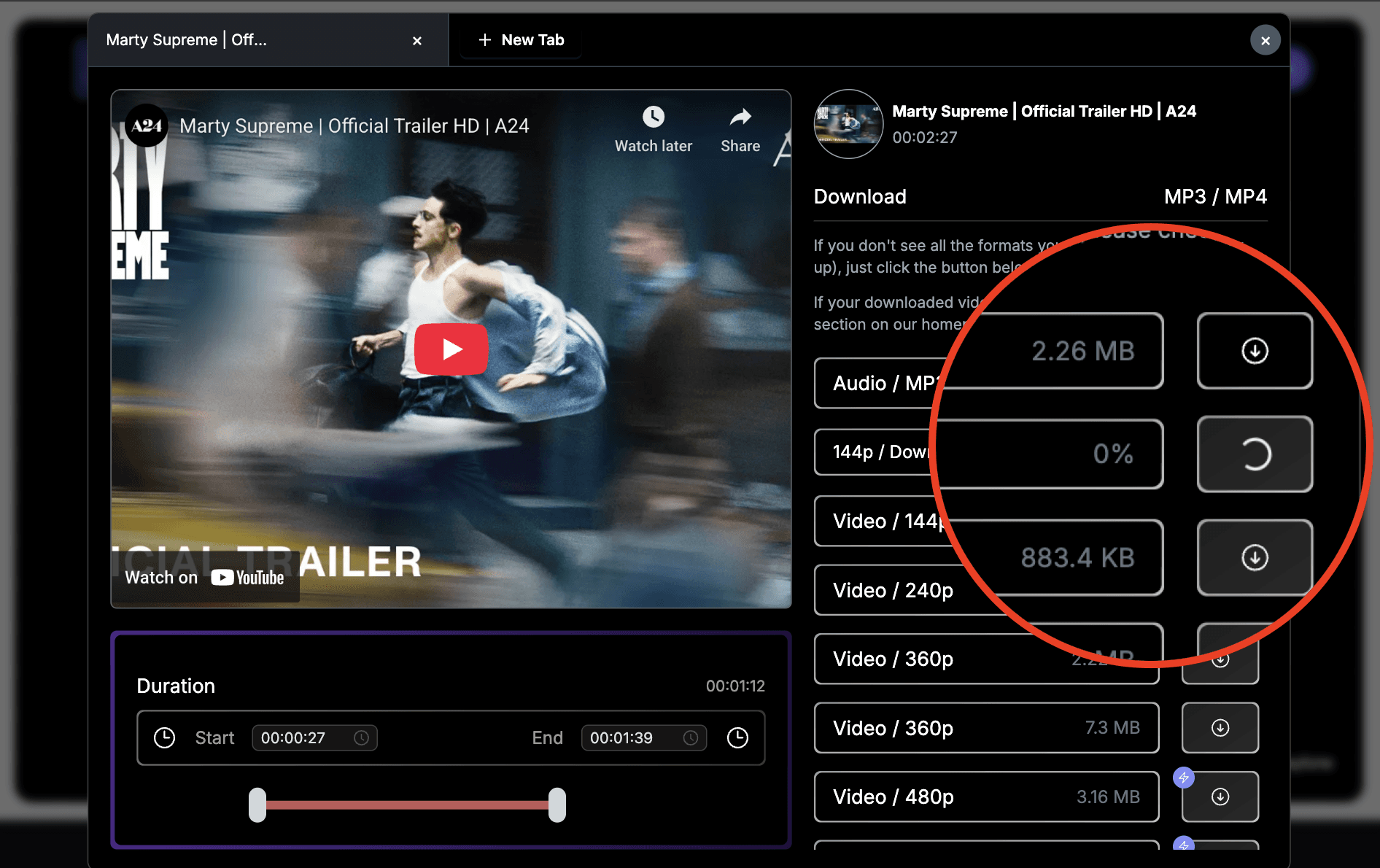
Task: Select the Video / 480p 3.16 MB row
Action: point(986,797)
